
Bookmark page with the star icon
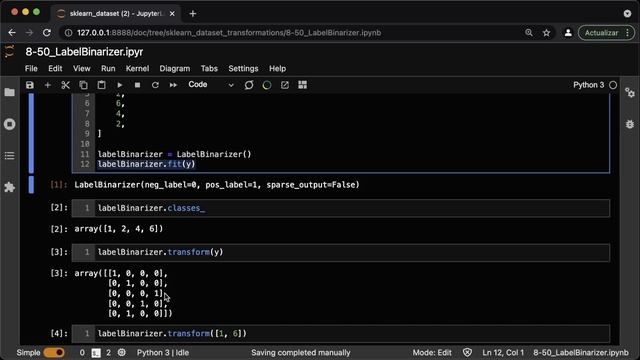[547, 33]
